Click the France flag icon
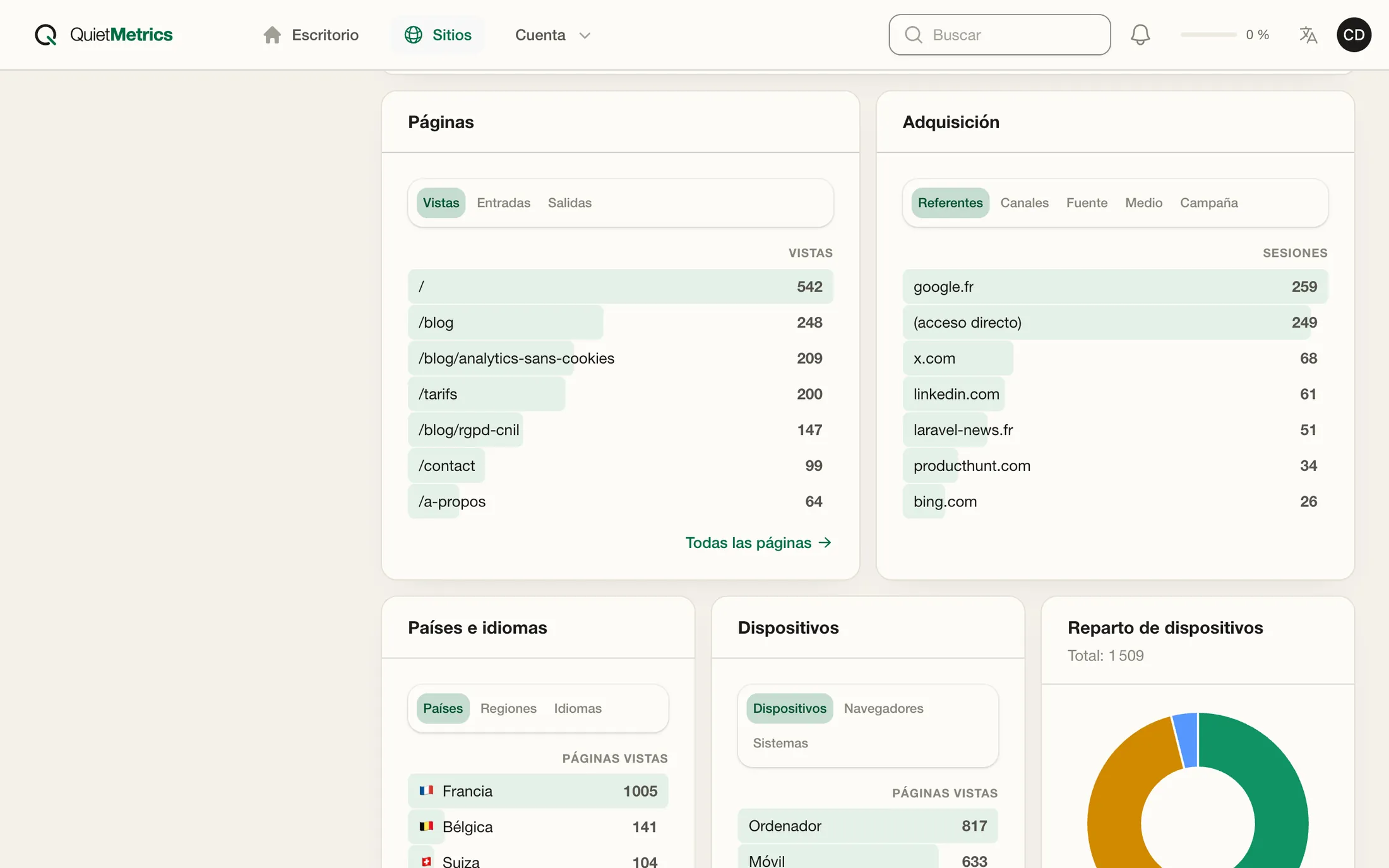 (426, 790)
